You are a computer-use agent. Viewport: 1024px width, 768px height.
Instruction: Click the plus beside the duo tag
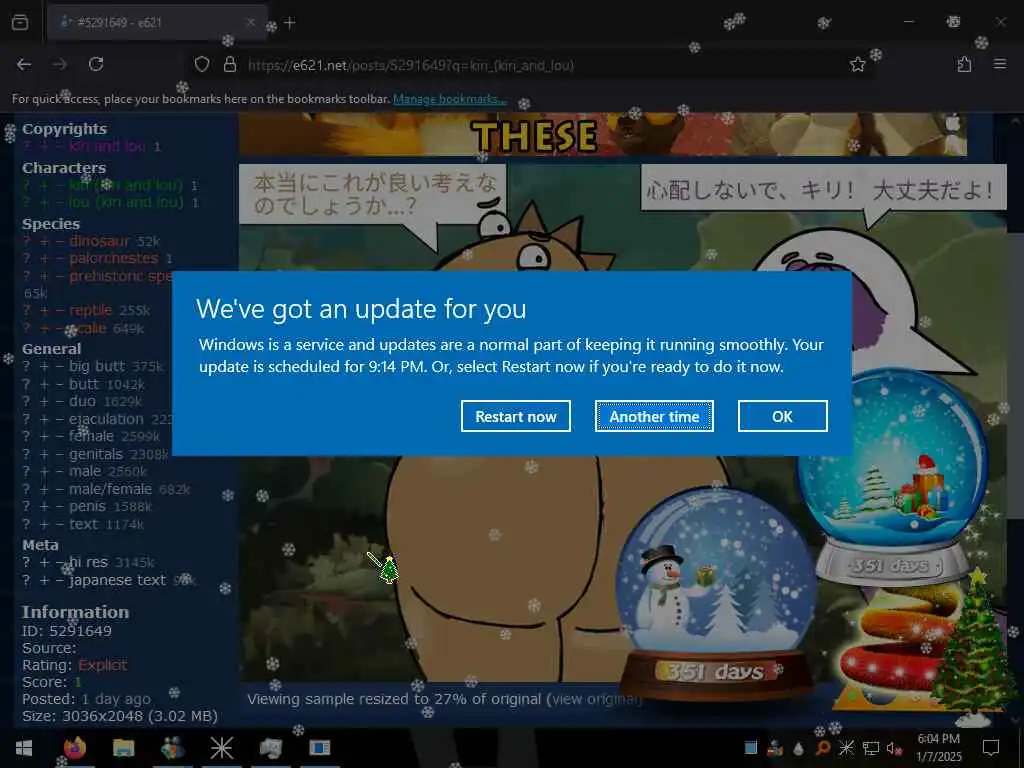pos(44,402)
